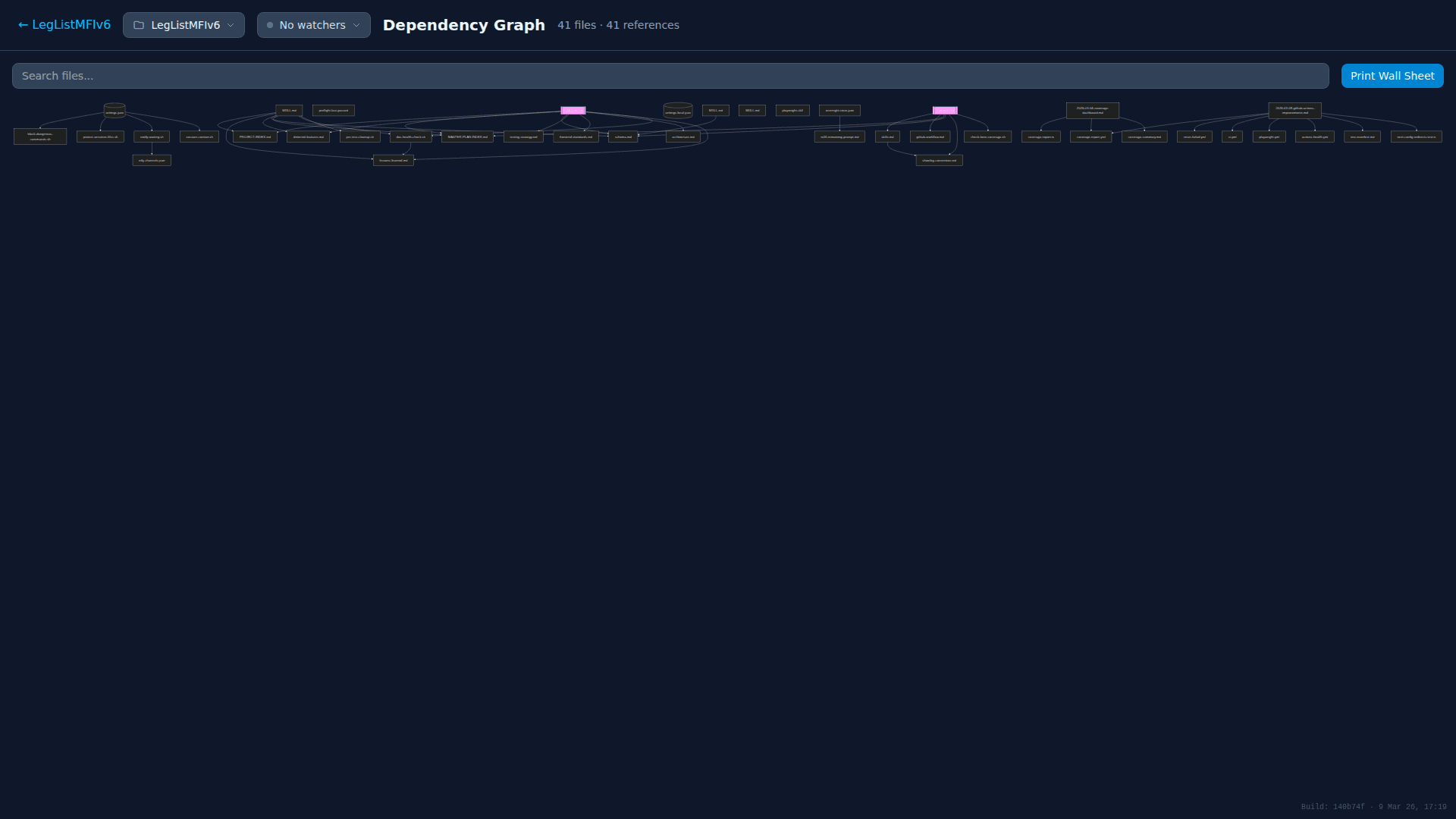1456x819 pixels.
Task: Expand the chevron on the No watchers selector
Action: (356, 25)
